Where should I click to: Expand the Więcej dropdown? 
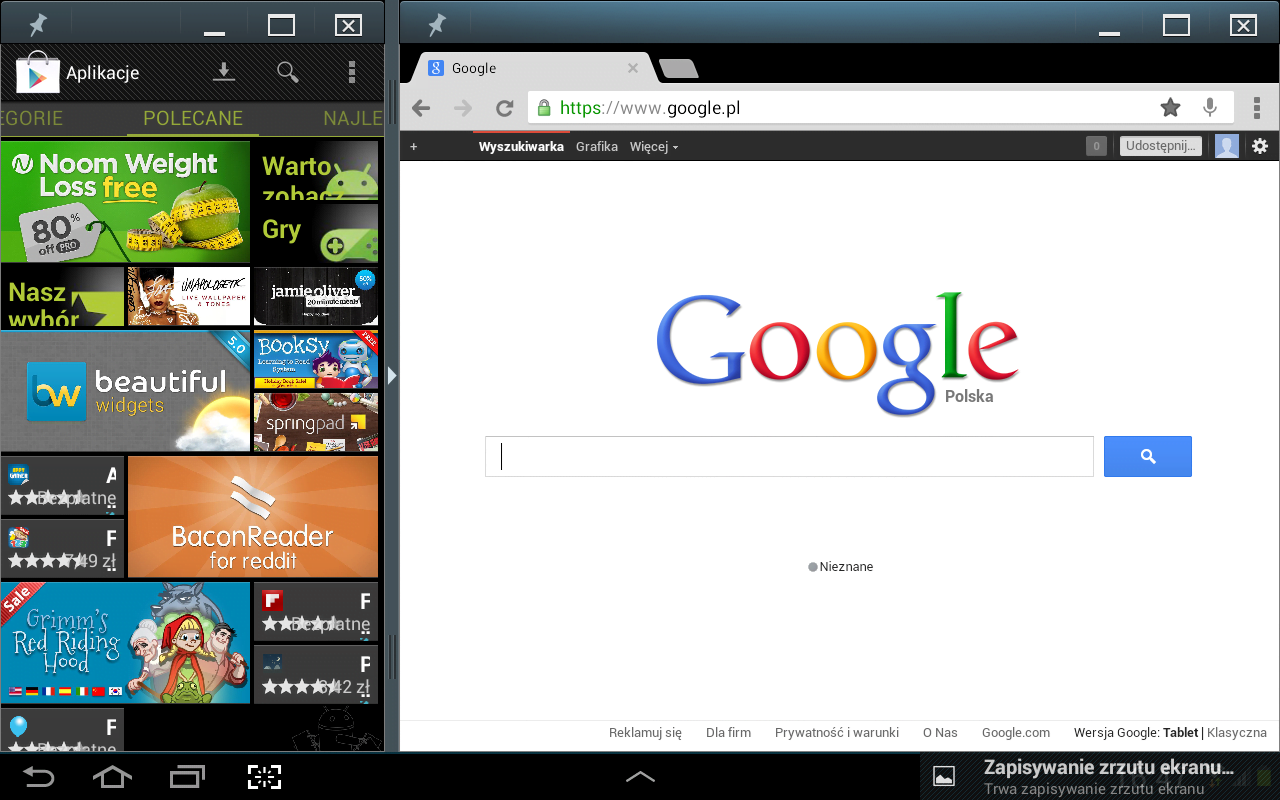click(x=654, y=146)
